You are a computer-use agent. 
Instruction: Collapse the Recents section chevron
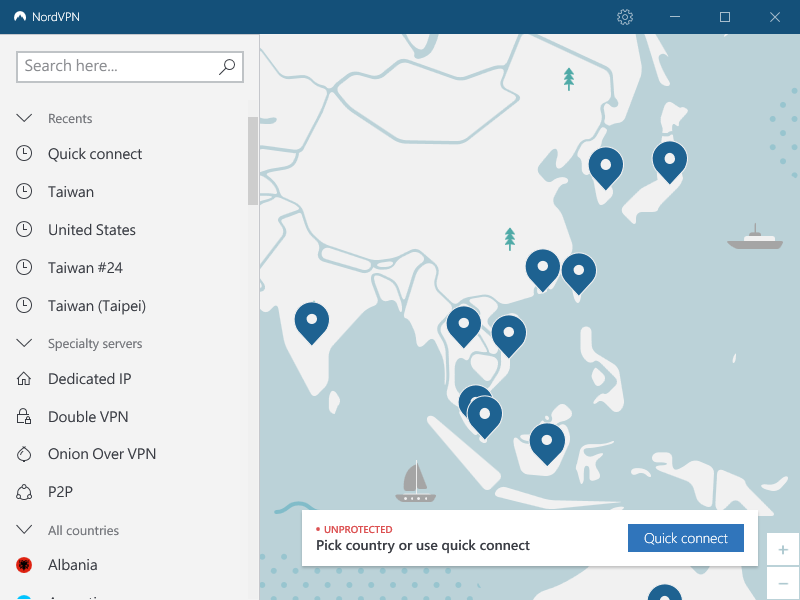click(24, 118)
